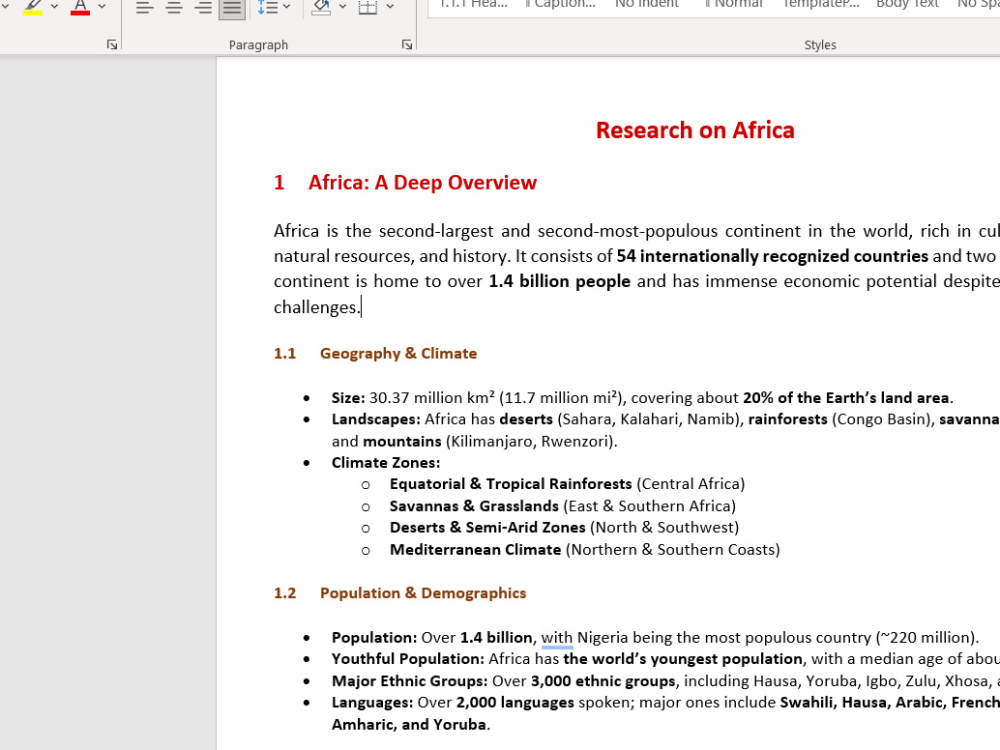Open line spacing dropdown arrow
Screen dimensions: 1000x750
(x=287, y=6)
